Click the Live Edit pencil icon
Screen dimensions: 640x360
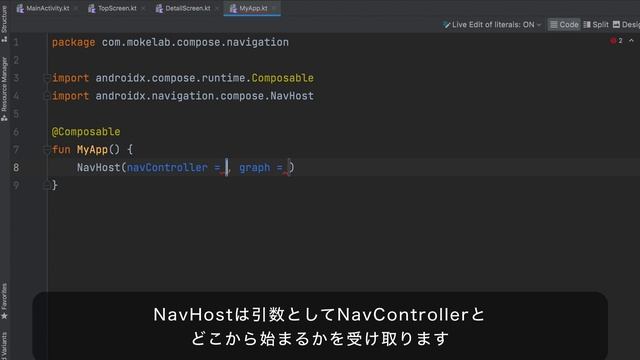447,25
